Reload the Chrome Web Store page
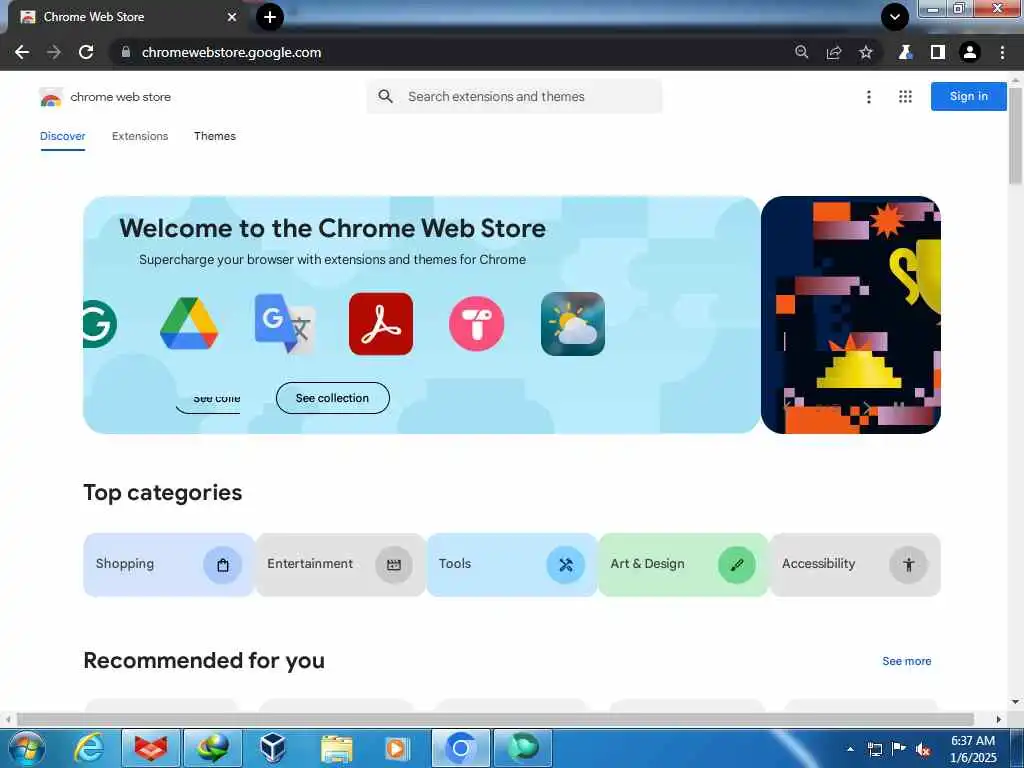Screen dimensions: 1024x768 86,52
